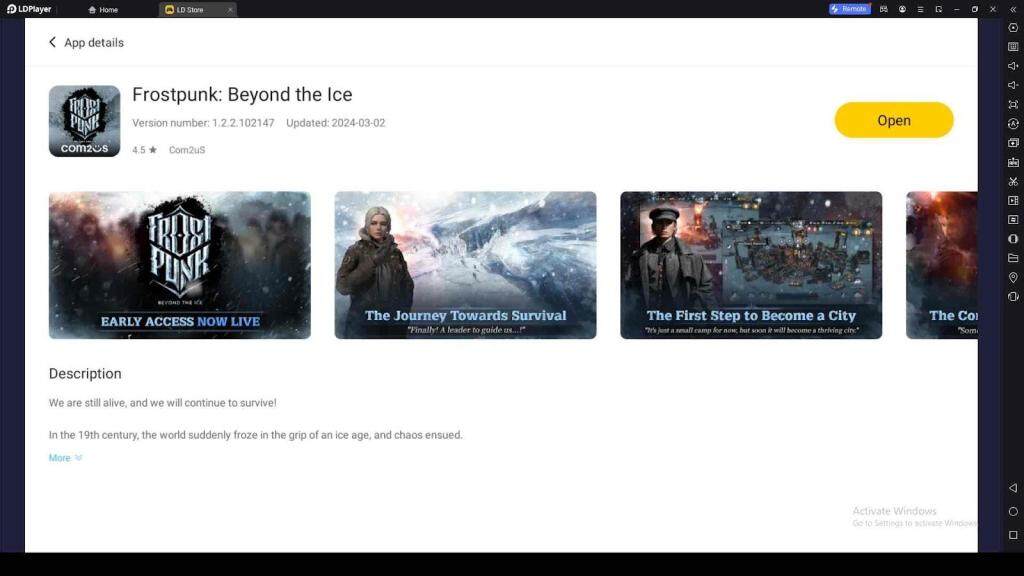This screenshot has height=576, width=1024.
Task: Click the blue Remote button
Action: point(850,9)
